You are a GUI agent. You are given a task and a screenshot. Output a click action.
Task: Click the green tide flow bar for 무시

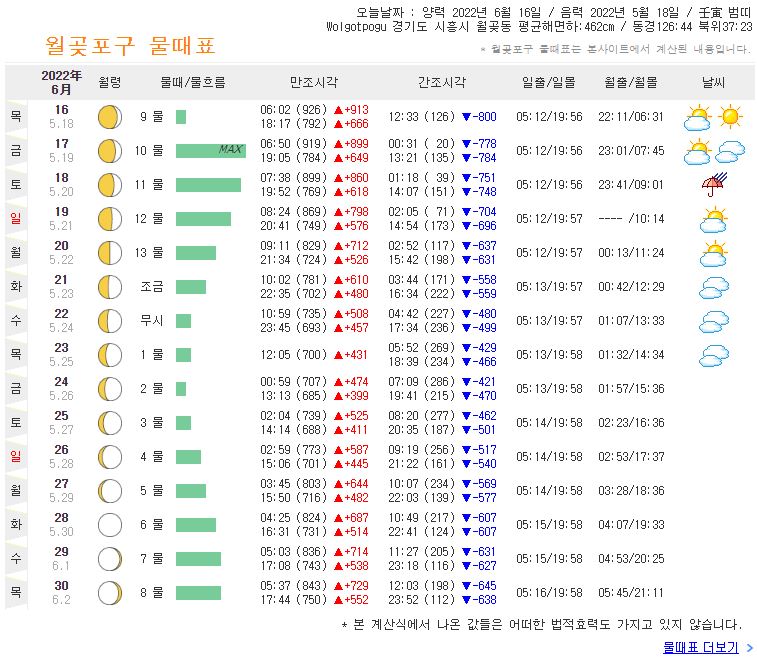point(183,321)
